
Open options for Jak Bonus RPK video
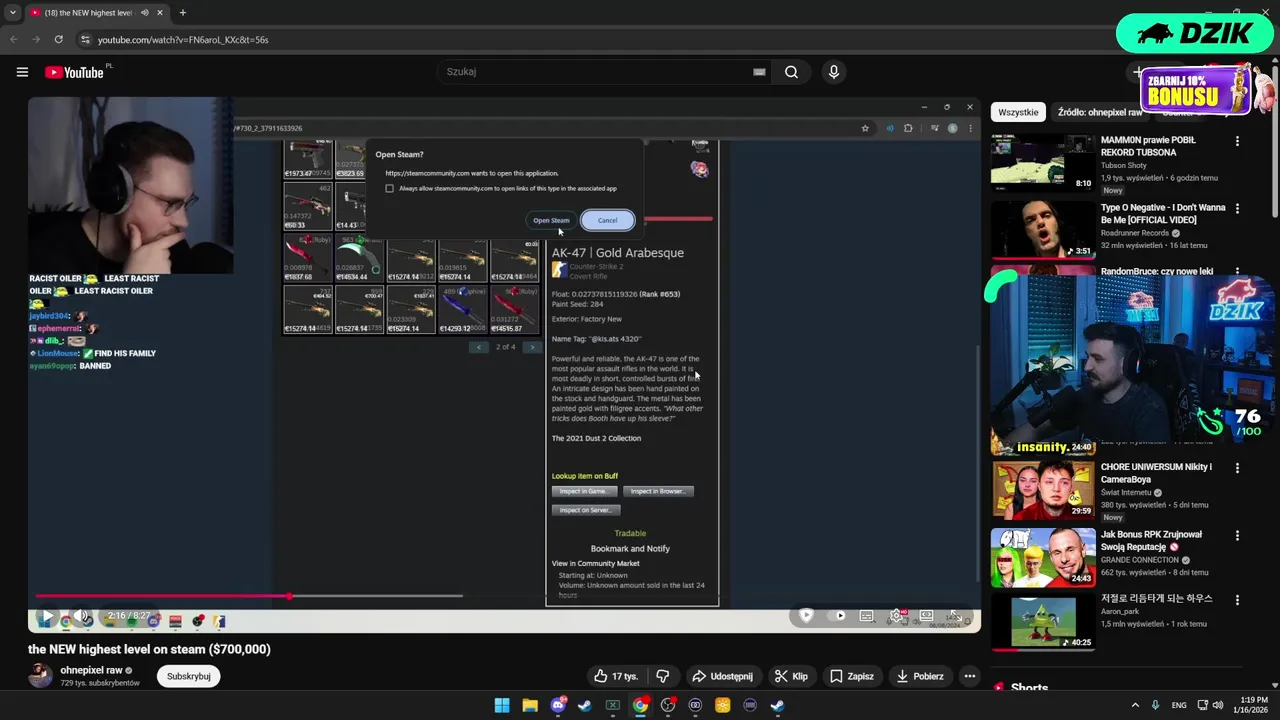1237,536
